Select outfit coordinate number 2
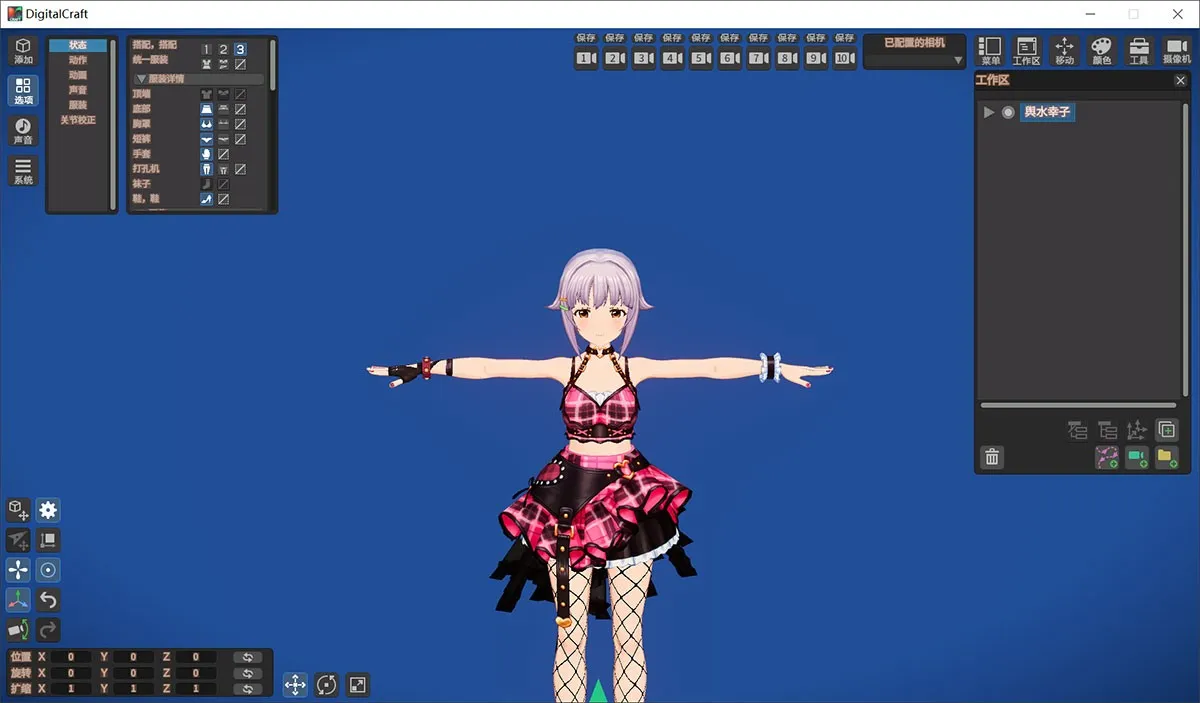 (223, 48)
